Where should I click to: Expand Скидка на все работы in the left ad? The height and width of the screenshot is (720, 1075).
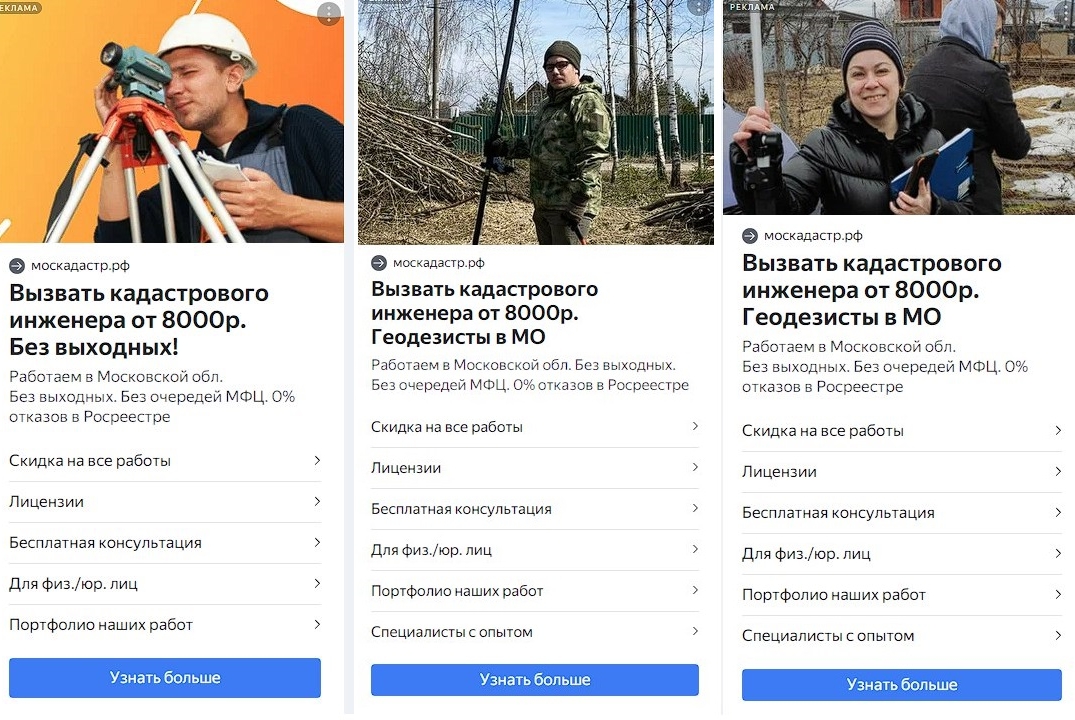click(x=165, y=461)
